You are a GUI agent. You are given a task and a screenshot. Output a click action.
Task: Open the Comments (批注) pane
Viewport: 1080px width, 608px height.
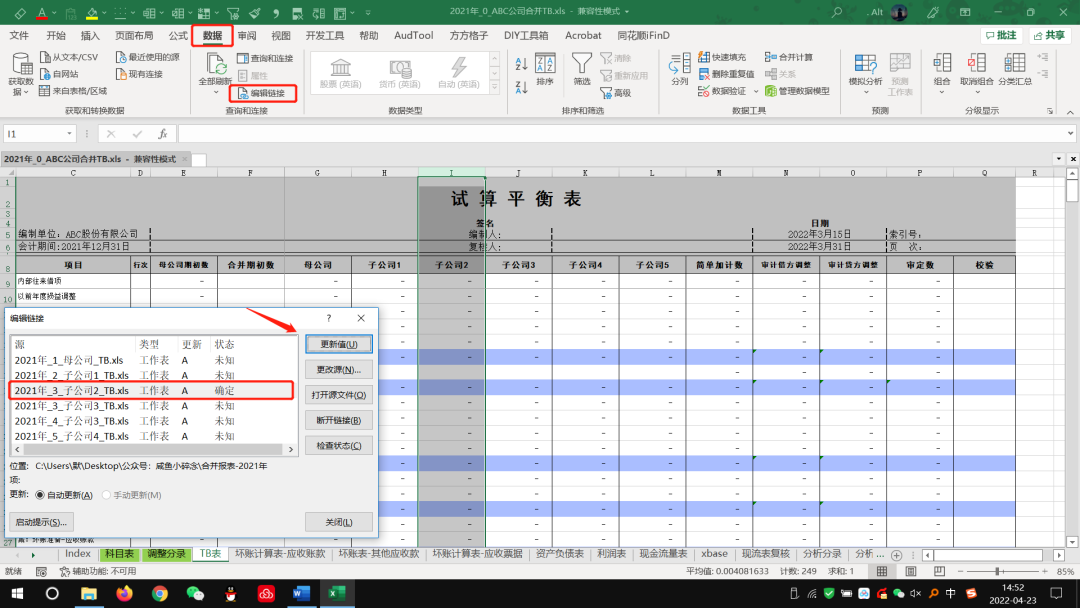point(1001,35)
